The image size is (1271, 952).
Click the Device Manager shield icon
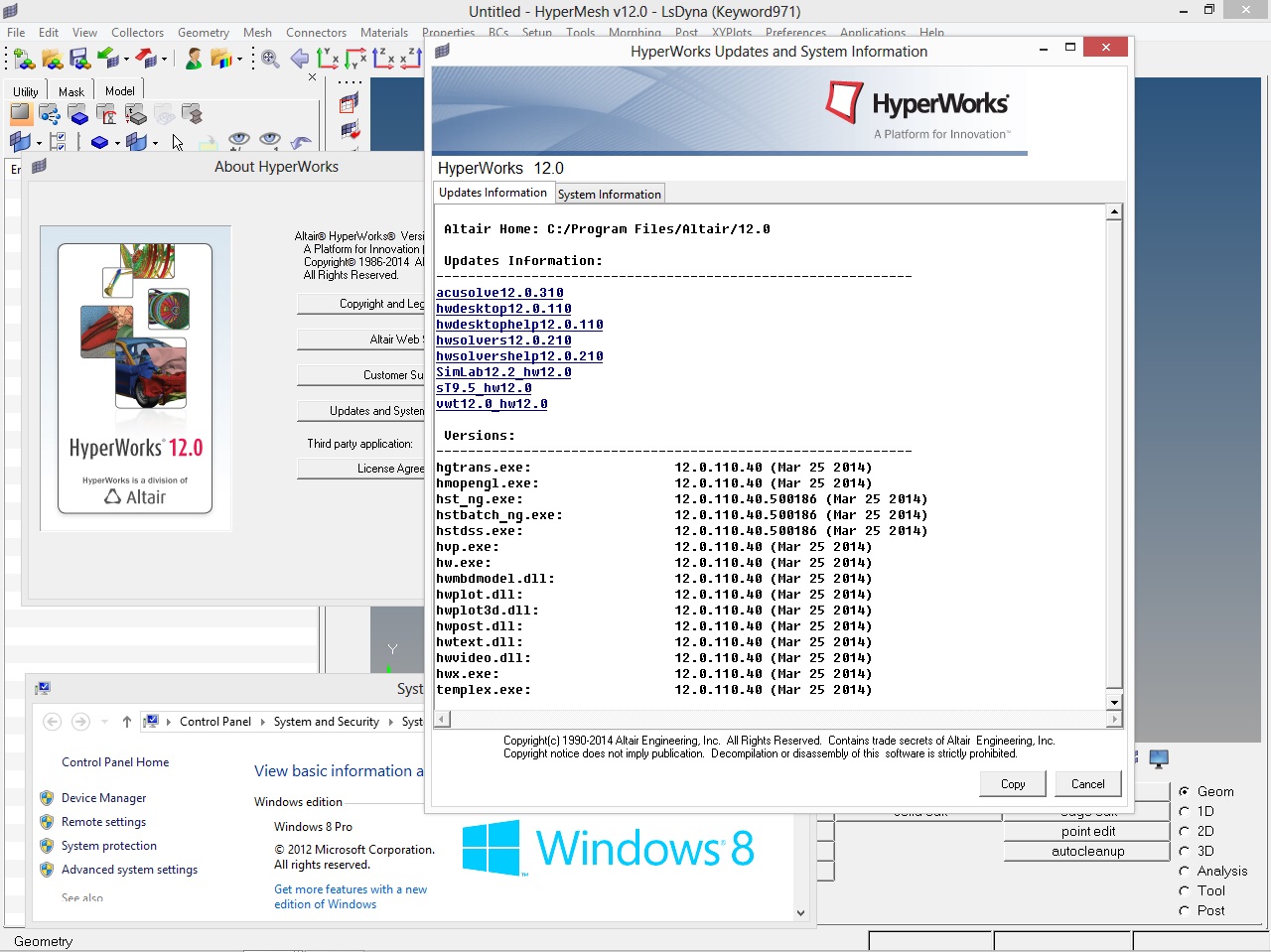46,798
